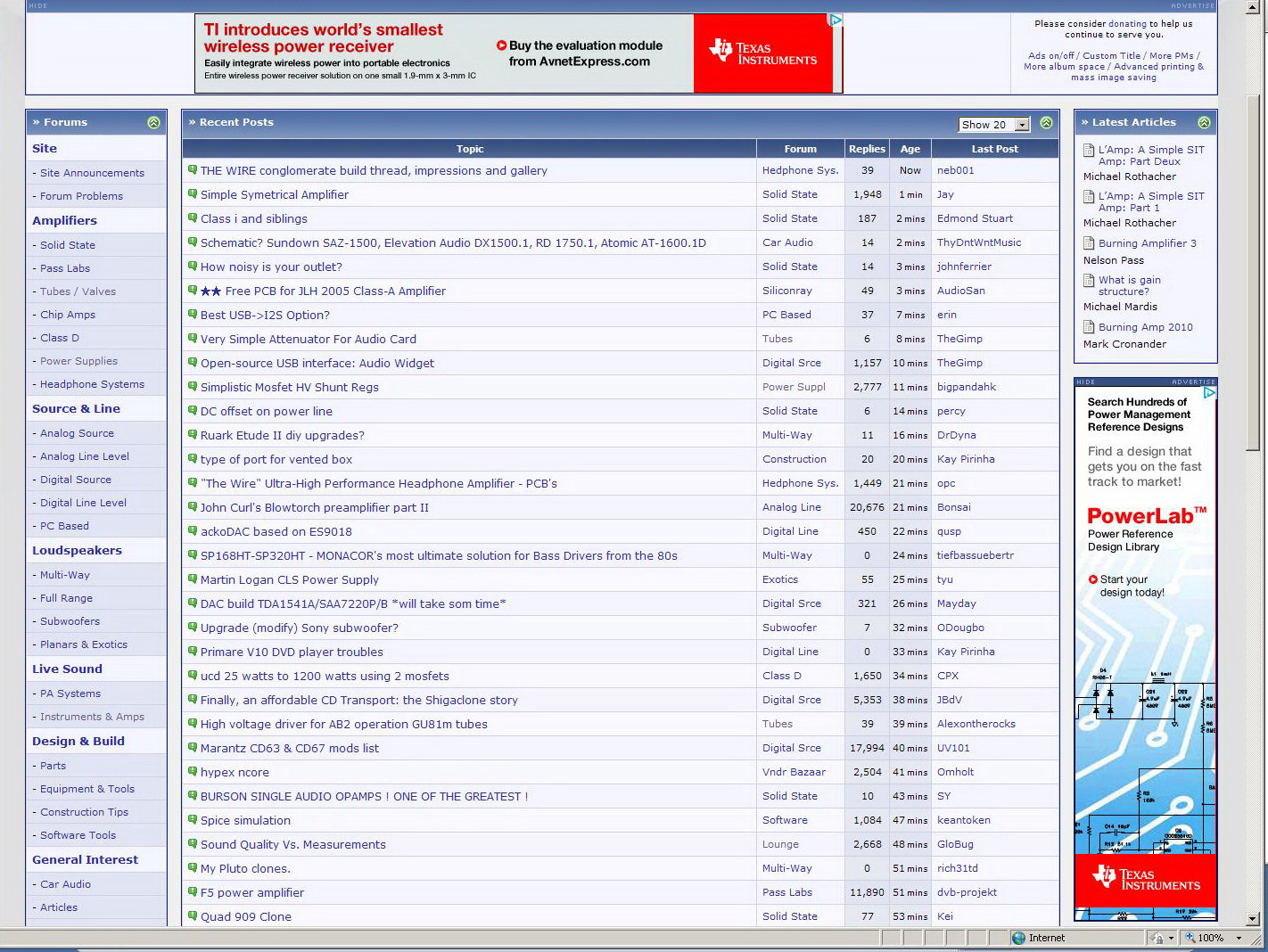Click the new-post icon beside Simple Symetrical Amplifier
This screenshot has height=952, width=1268.
pos(192,193)
